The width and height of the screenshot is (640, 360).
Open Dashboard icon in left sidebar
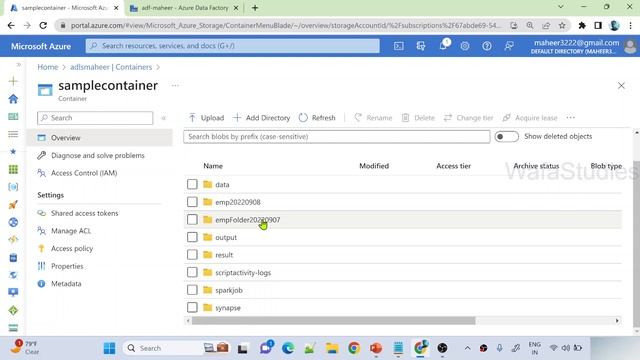click(x=13, y=117)
